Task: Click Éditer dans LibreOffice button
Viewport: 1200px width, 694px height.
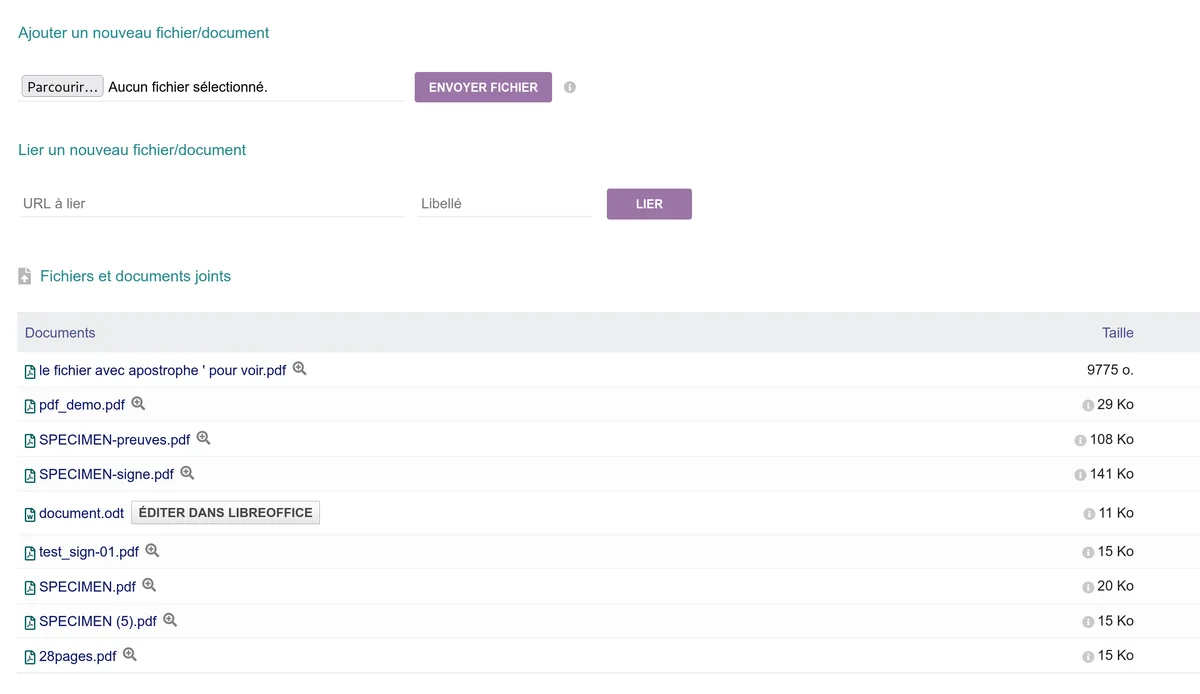Action: (x=226, y=513)
